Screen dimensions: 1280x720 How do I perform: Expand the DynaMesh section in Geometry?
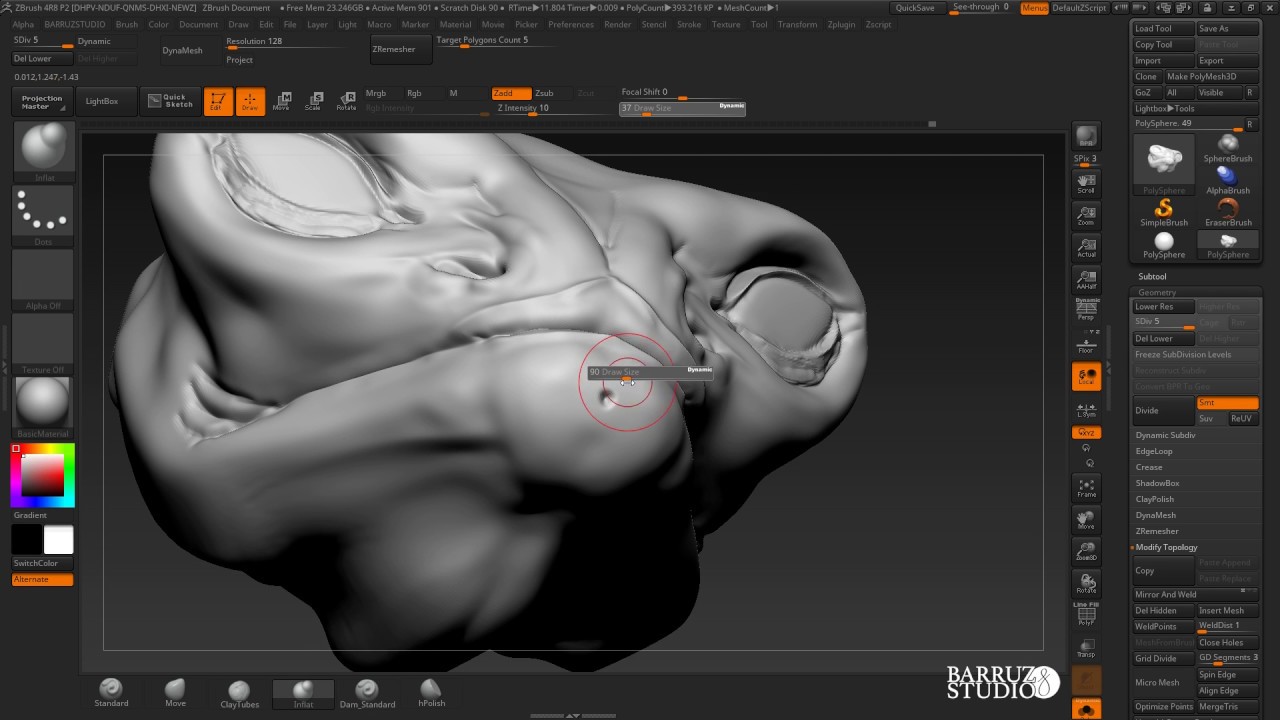coord(1155,515)
